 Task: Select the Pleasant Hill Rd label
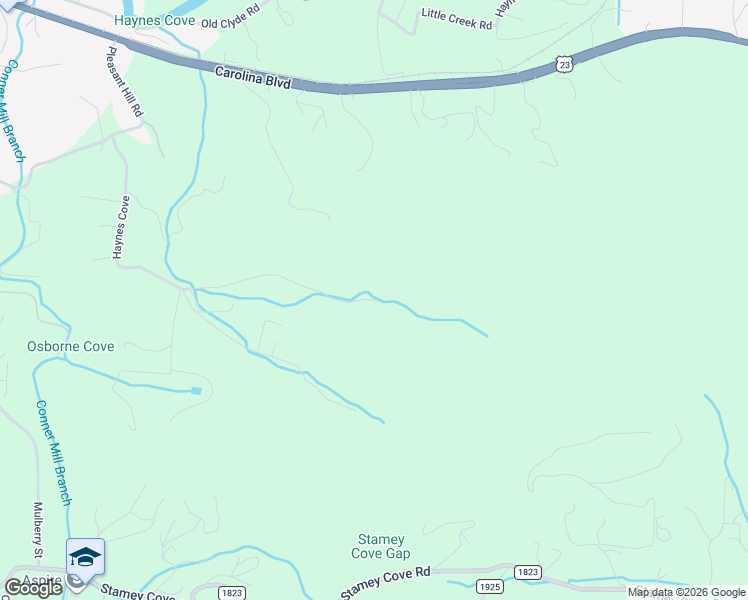(x=124, y=82)
